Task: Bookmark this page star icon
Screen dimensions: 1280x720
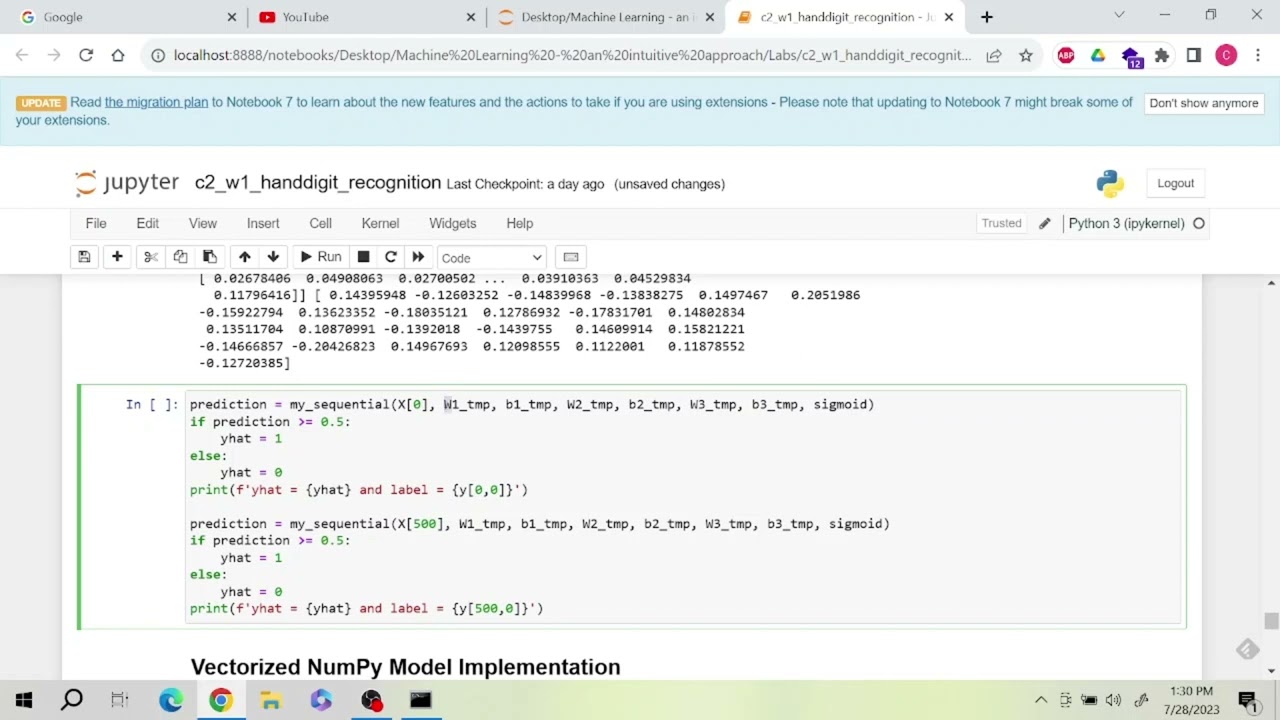Action: pos(1026,56)
